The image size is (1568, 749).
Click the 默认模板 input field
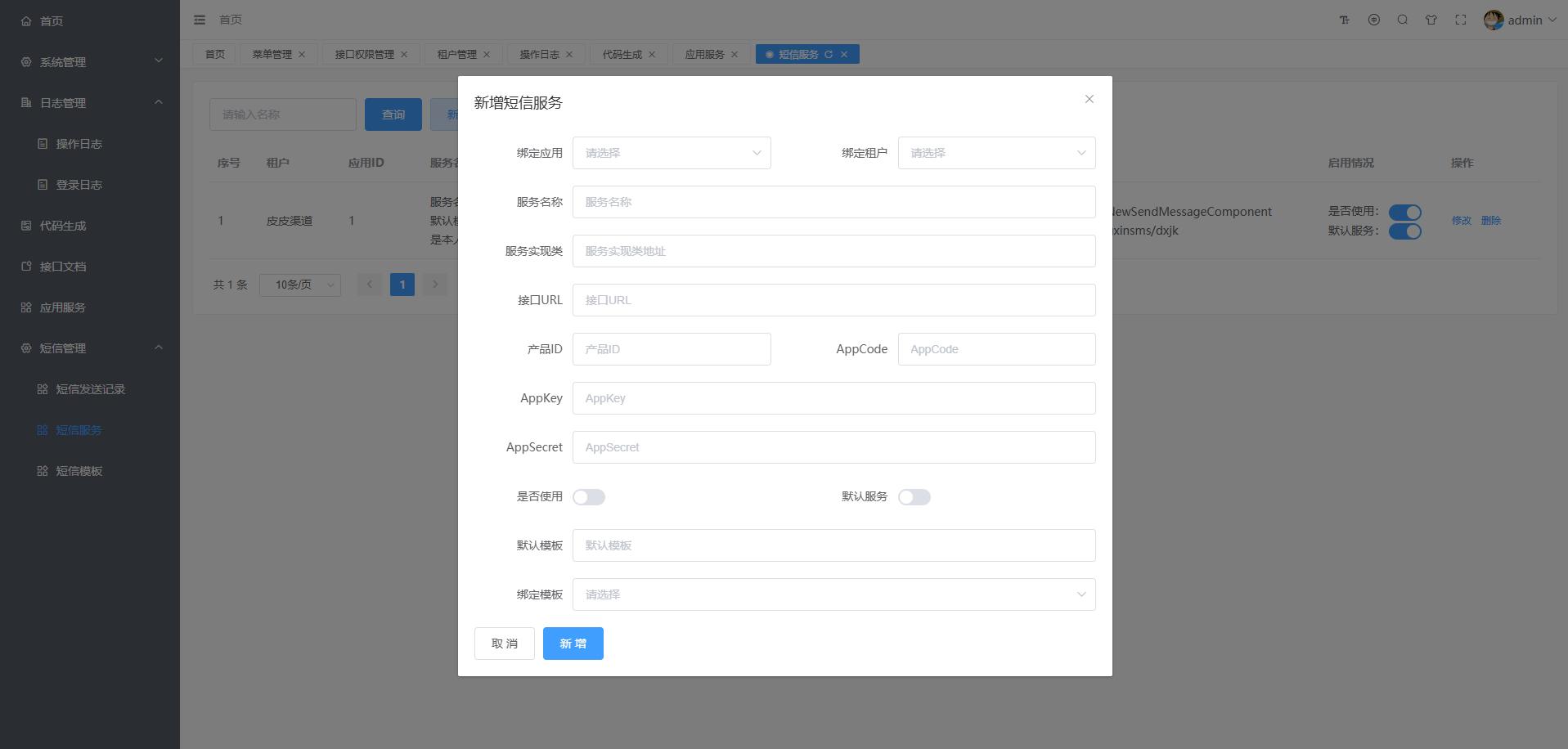click(x=834, y=545)
